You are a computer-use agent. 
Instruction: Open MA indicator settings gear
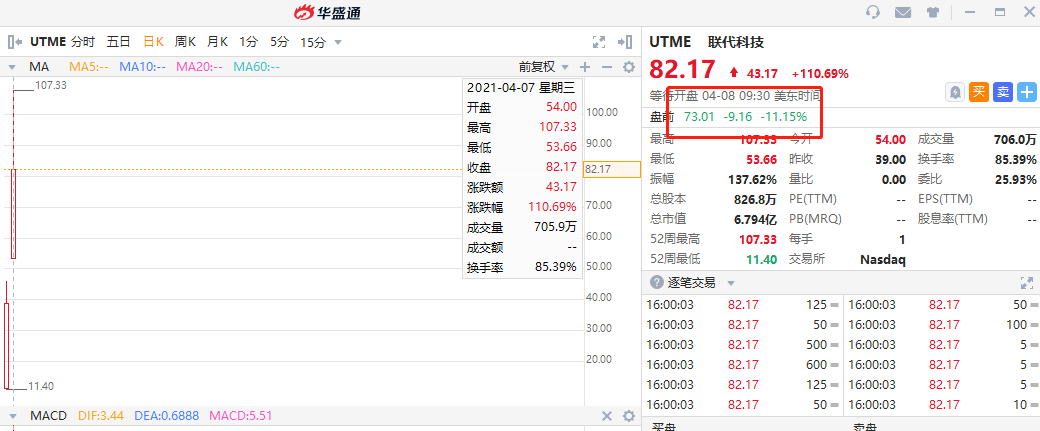tap(629, 66)
